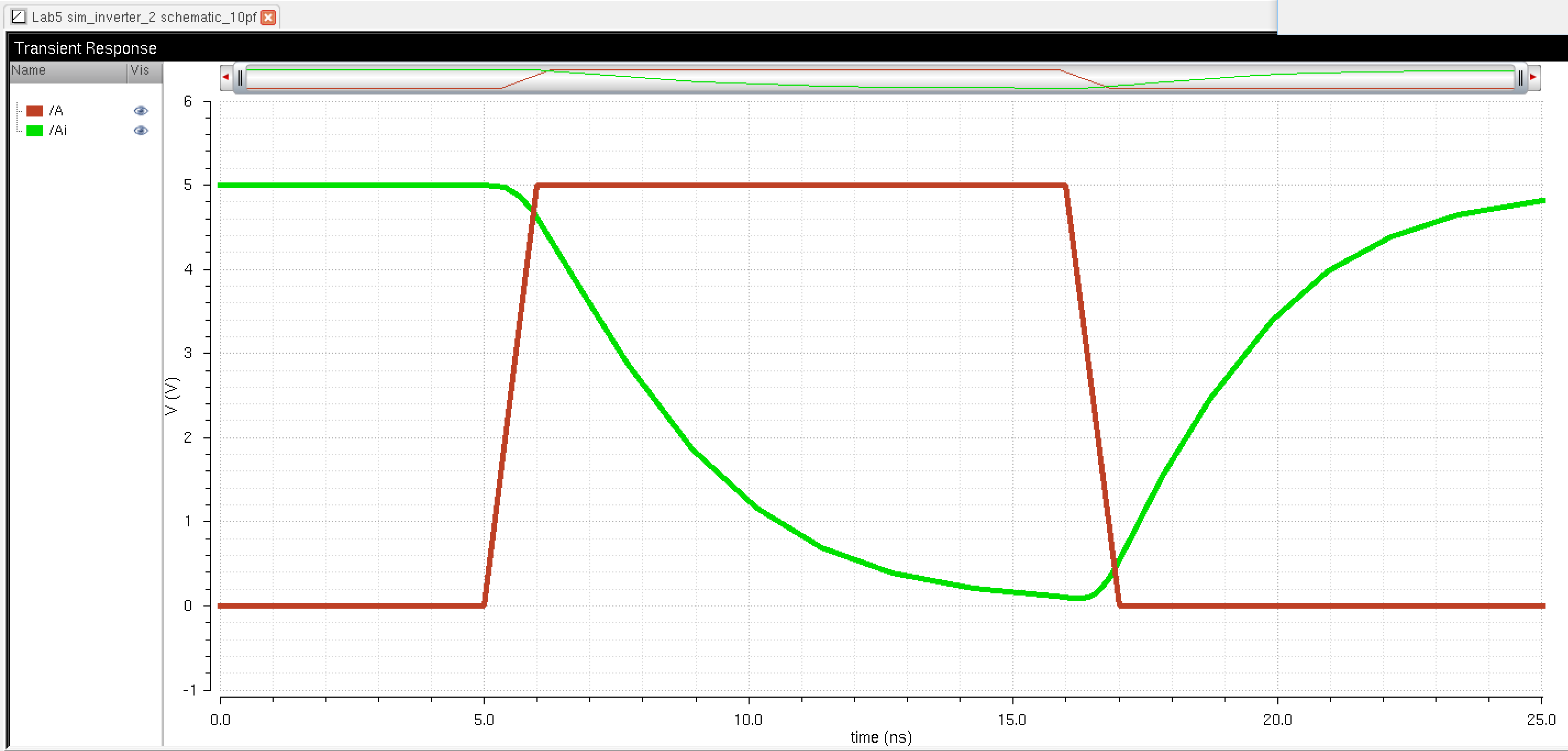Toggle visibility of the /Ai trace

[x=141, y=130]
